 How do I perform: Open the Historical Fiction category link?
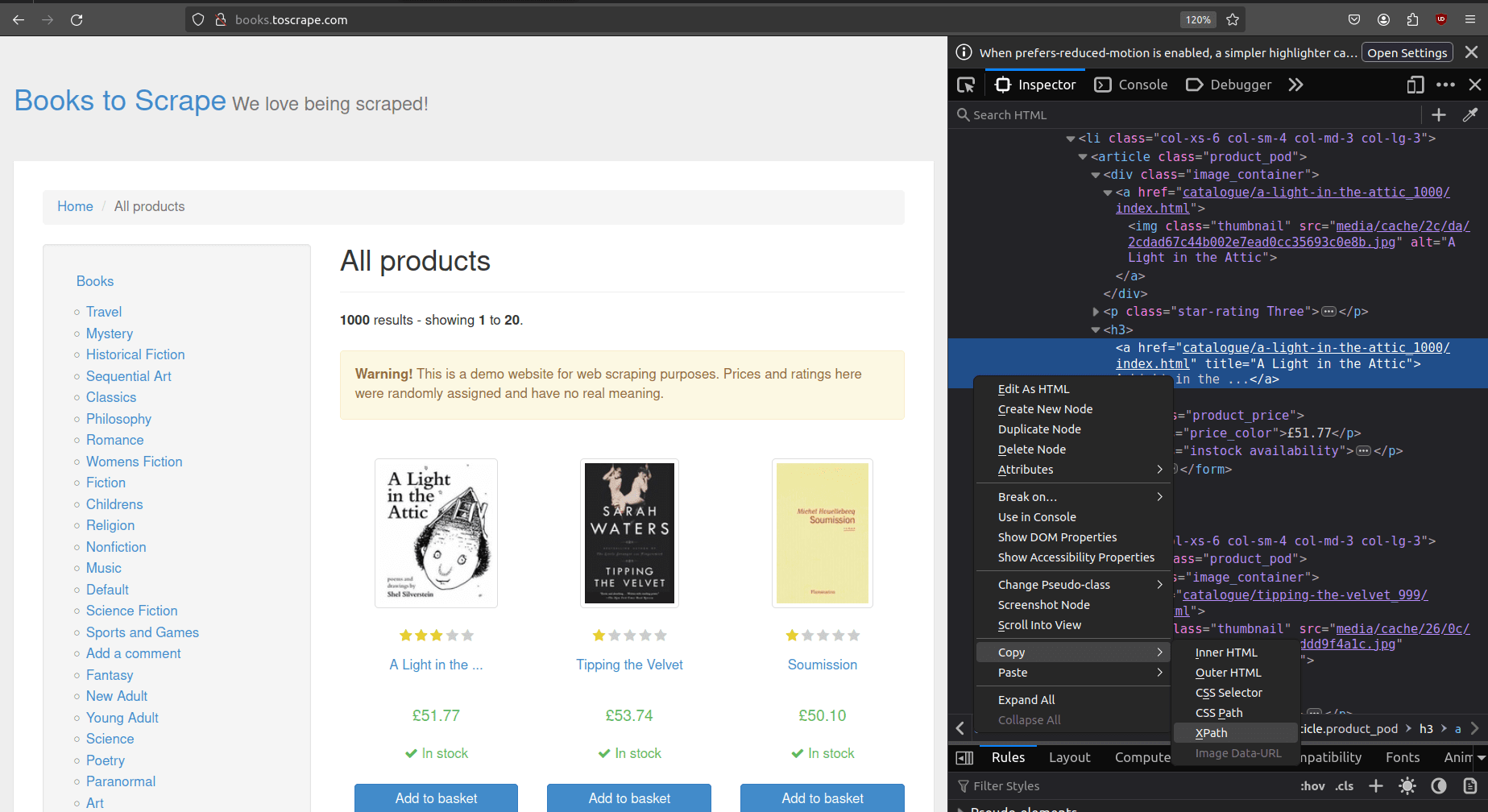click(135, 354)
